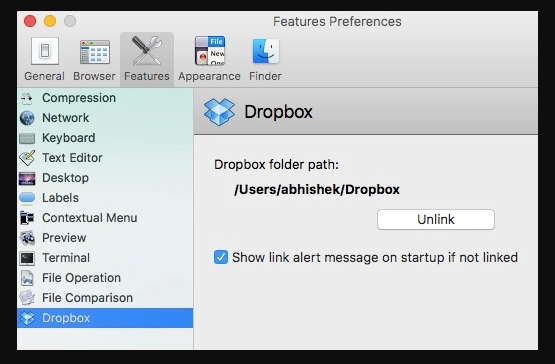The image size is (555, 364).
Task: Open Contextual Menu settings
Action: 105,218
